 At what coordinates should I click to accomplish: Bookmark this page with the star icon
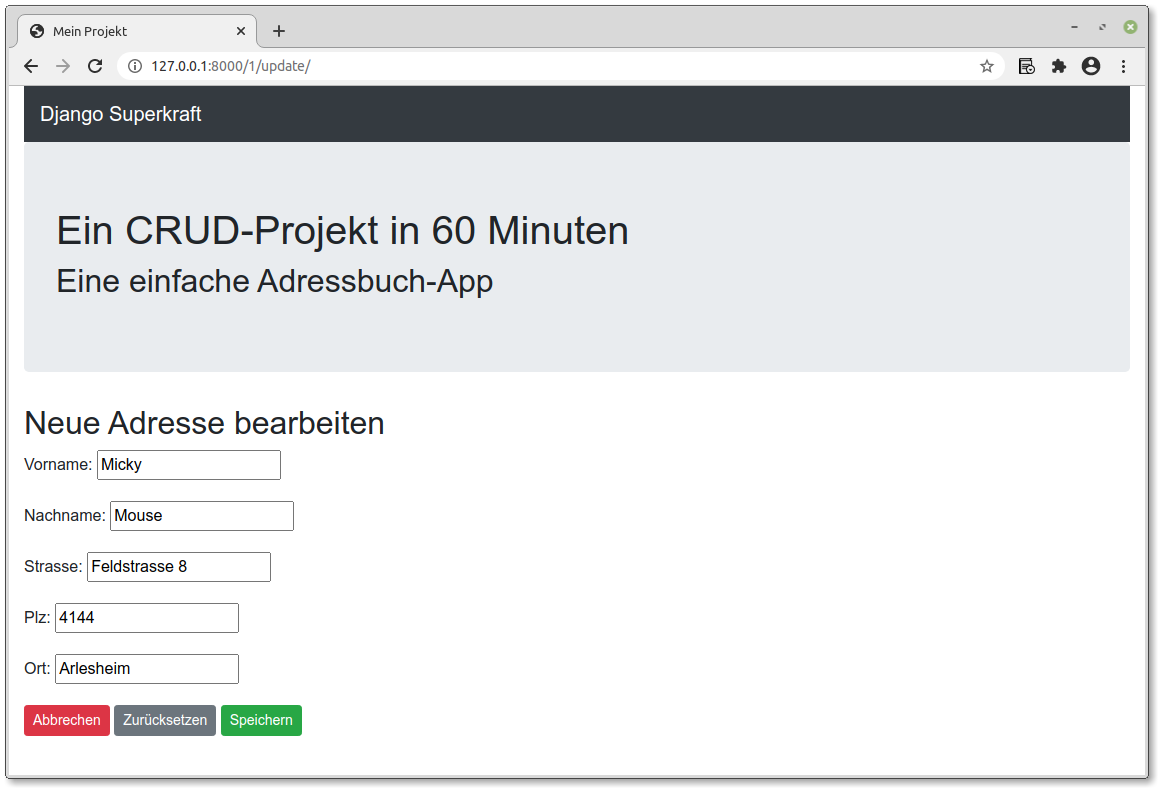pyautogui.click(x=987, y=66)
